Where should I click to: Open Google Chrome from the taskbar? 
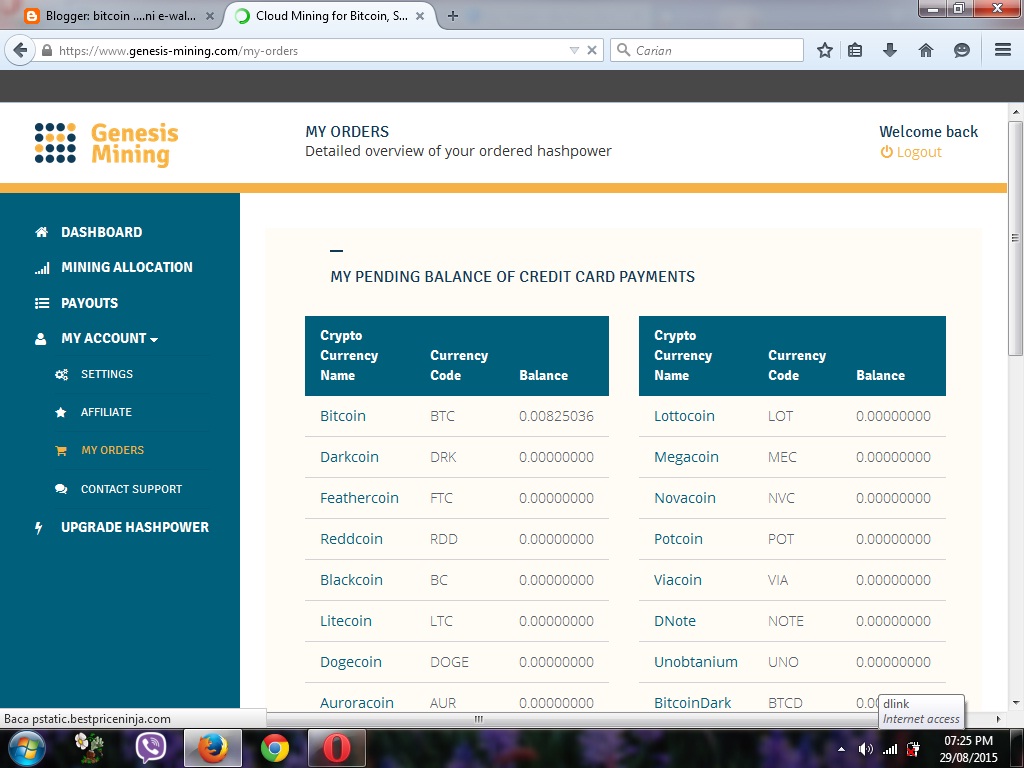click(275, 748)
